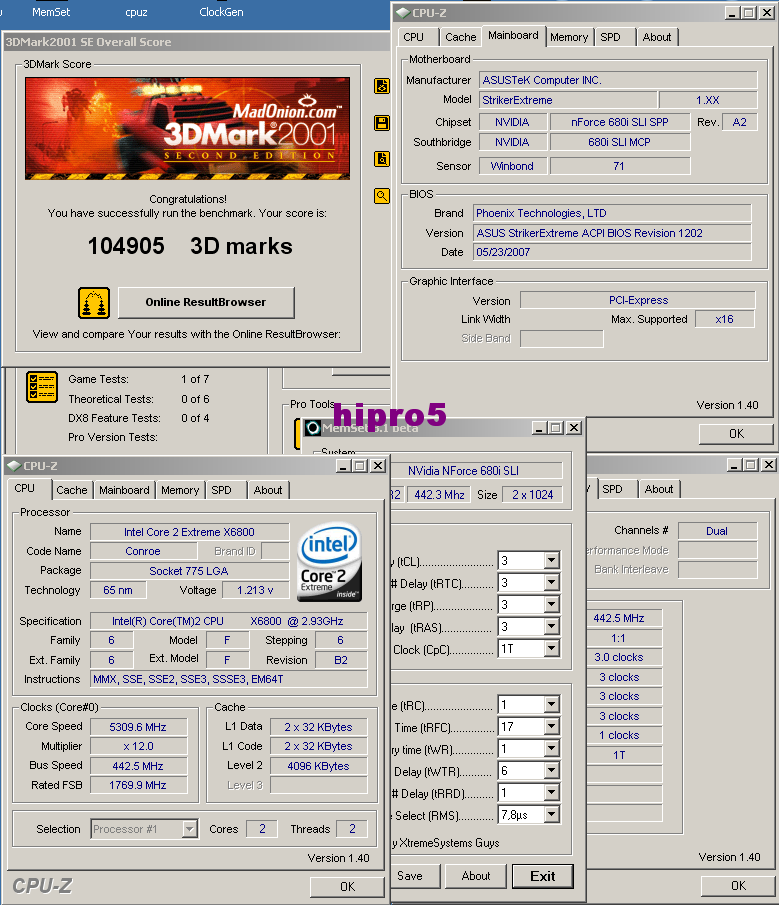Click the MemSet taskbar item
The image size is (779, 905).
pos(51,12)
